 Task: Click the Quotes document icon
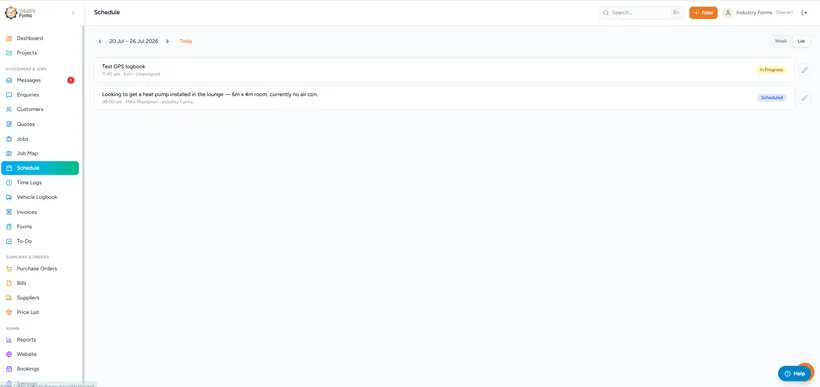click(9, 124)
